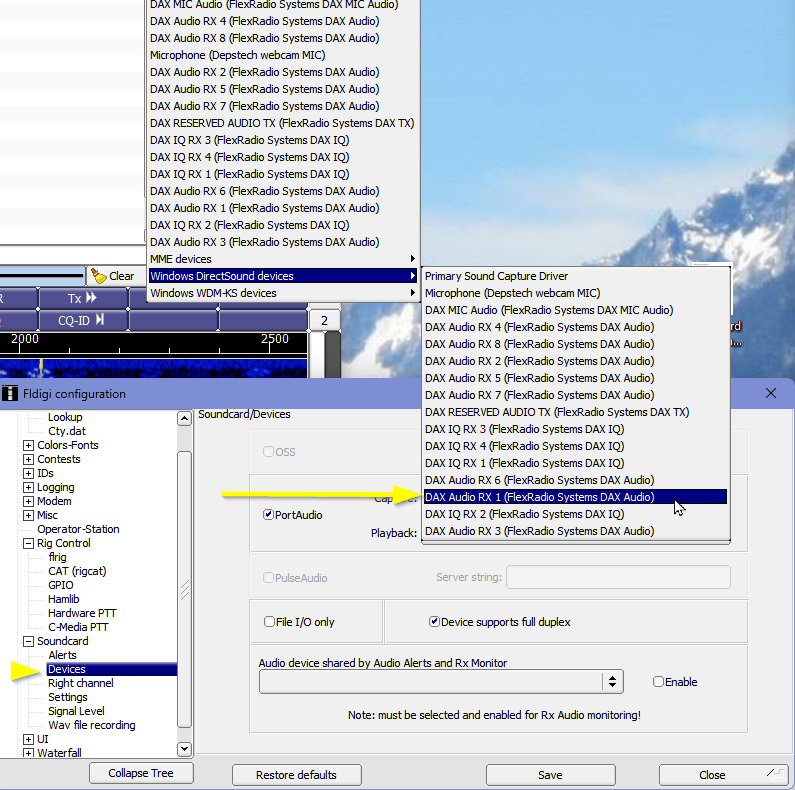Click macro set number 2 button
Image resolution: width=795 pixels, height=790 pixels.
(x=324, y=320)
